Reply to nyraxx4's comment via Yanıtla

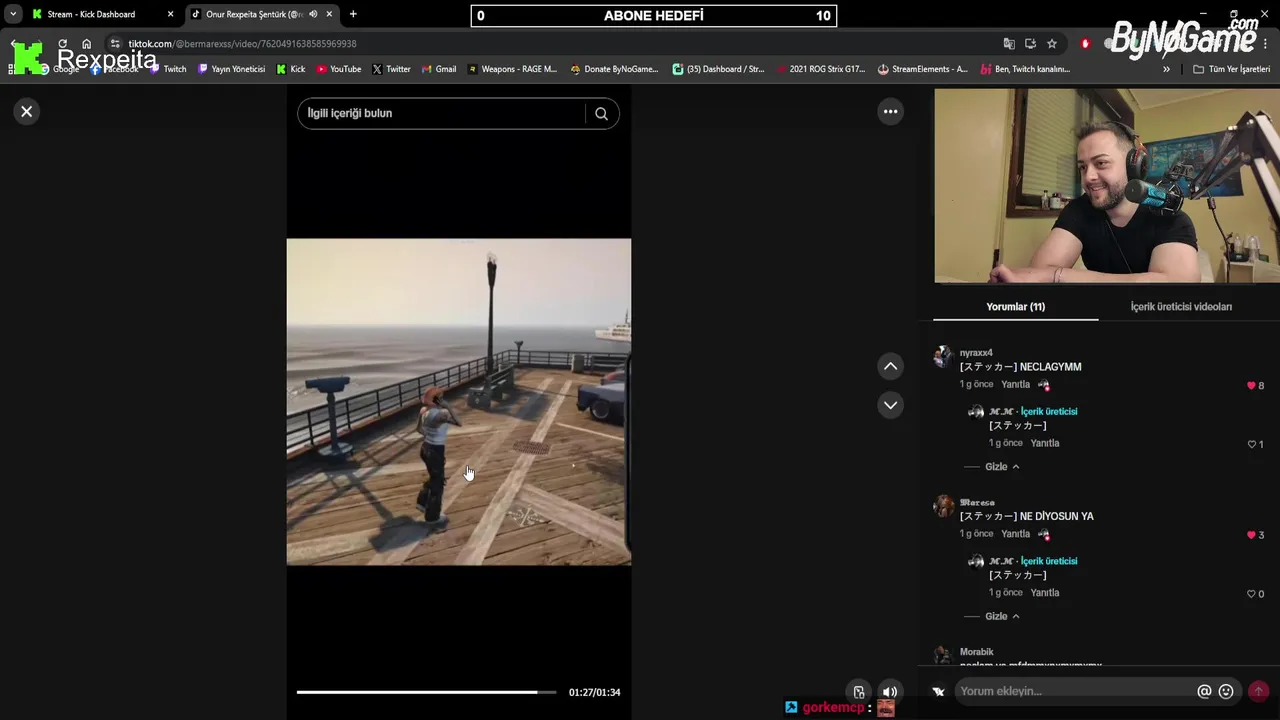[1015, 385]
